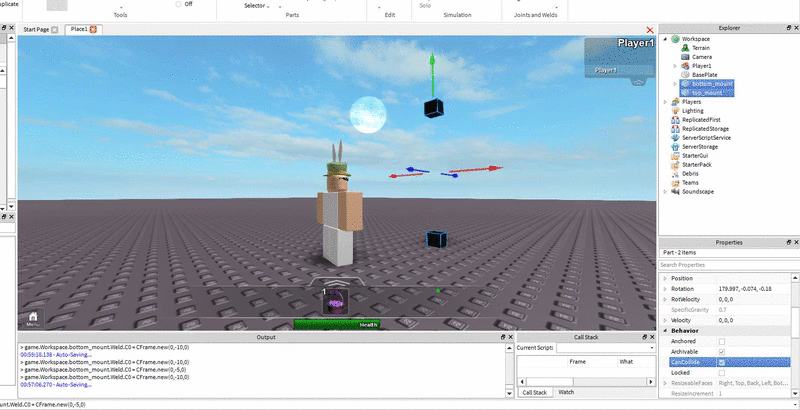Image resolution: width=800 pixels, height=410 pixels.
Task: Expand the Players service node
Action: pyautogui.click(x=665, y=101)
